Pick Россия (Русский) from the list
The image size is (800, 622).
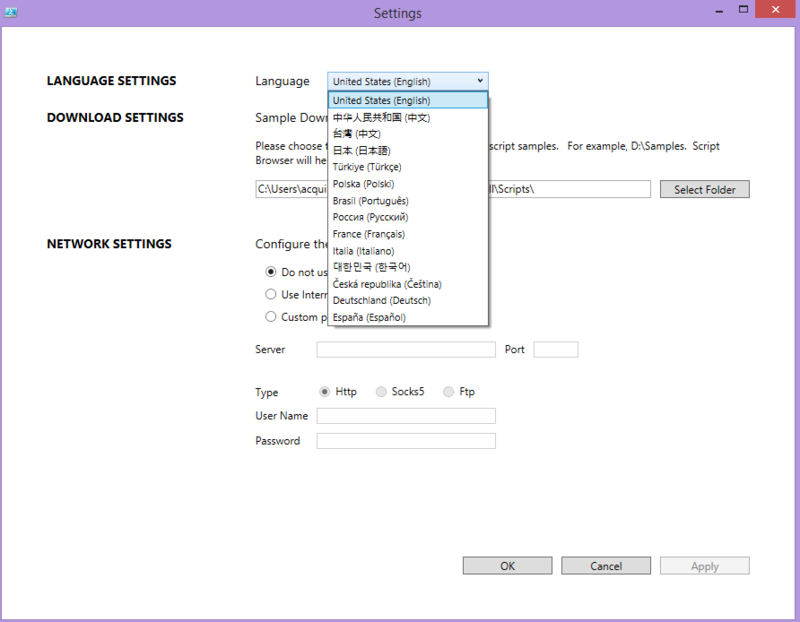408,217
